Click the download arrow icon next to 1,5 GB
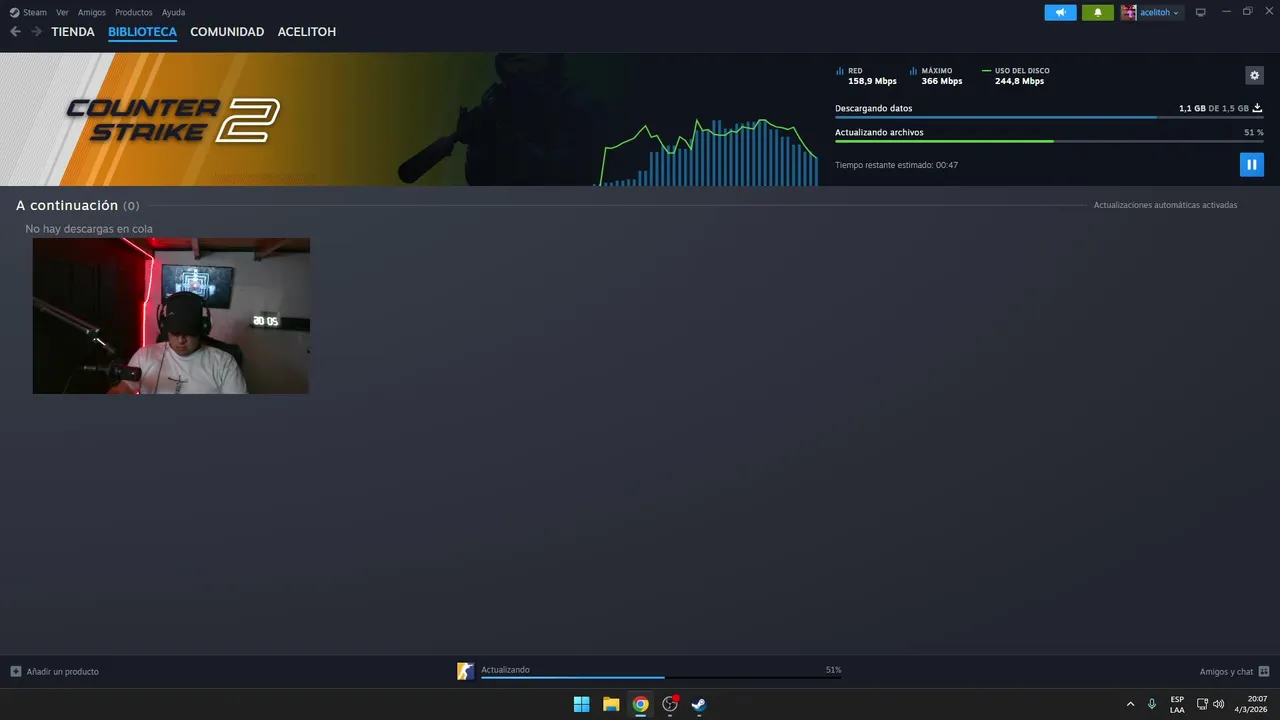 tap(1258, 108)
